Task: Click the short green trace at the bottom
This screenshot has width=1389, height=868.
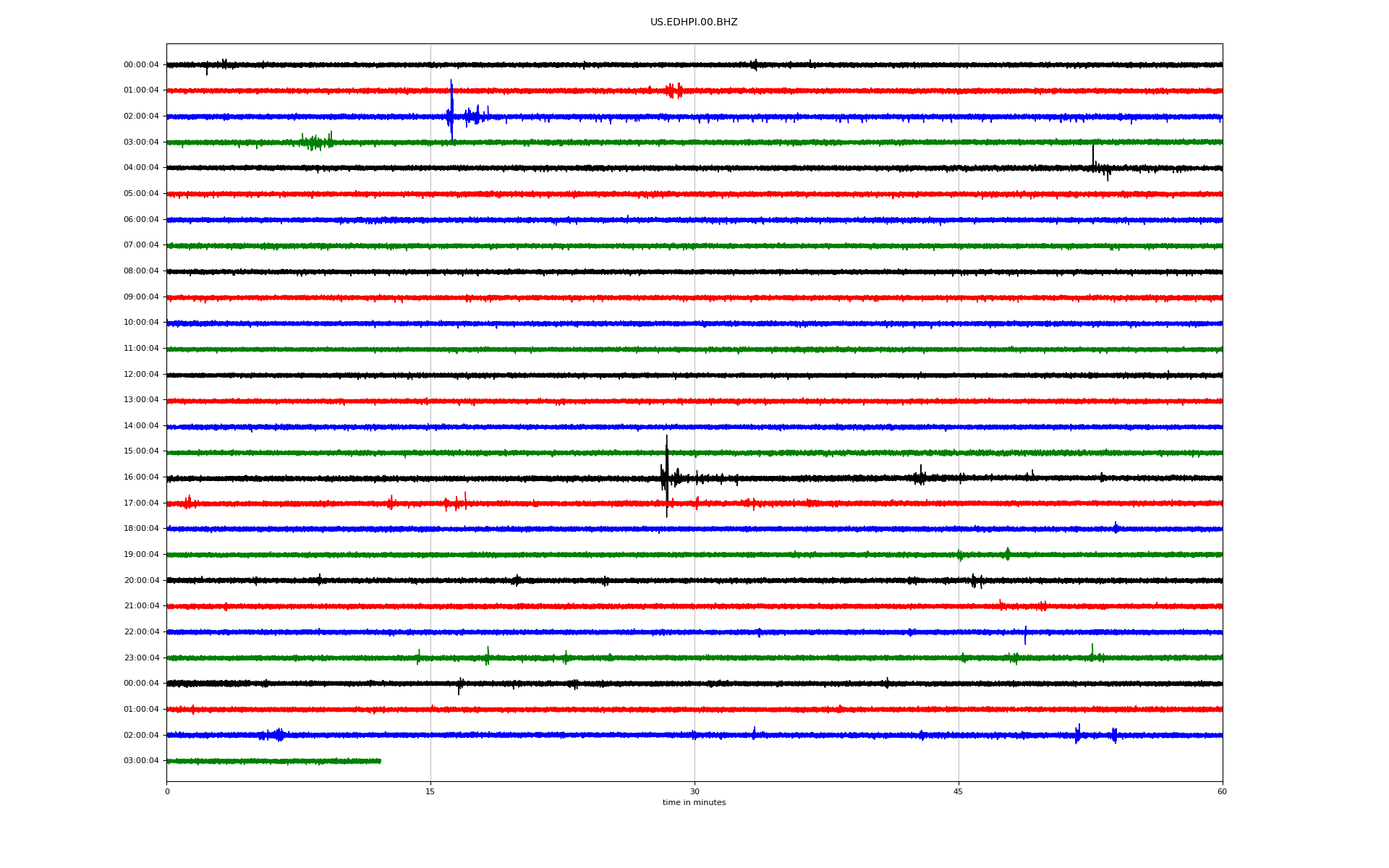Action: tap(275, 761)
